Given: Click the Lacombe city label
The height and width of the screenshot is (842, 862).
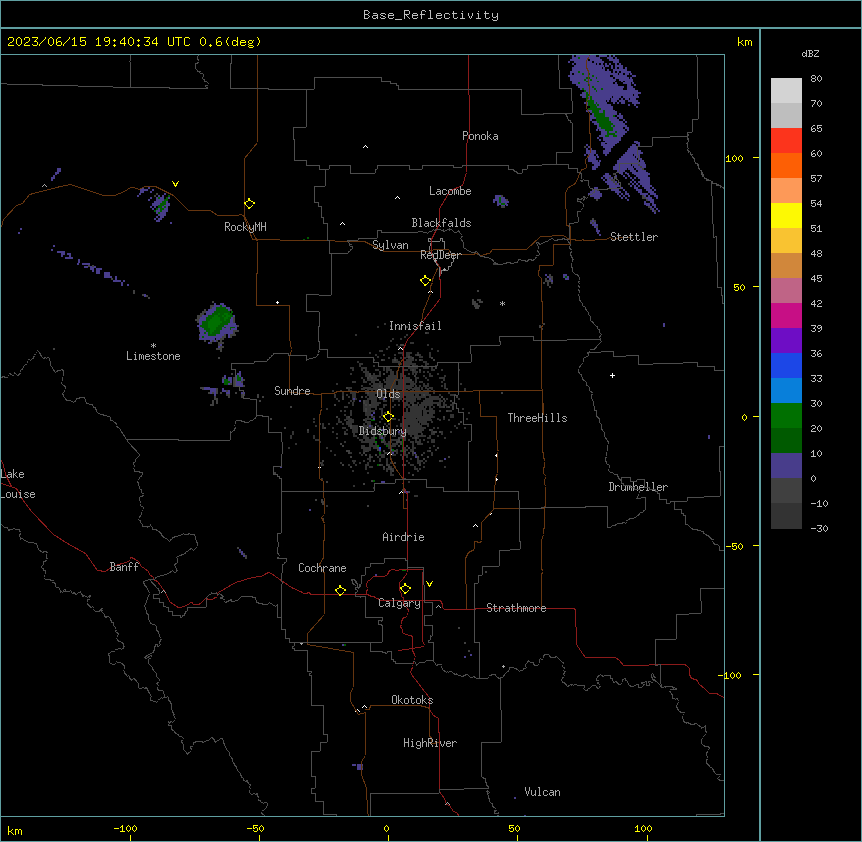Looking at the screenshot, I should [x=450, y=191].
